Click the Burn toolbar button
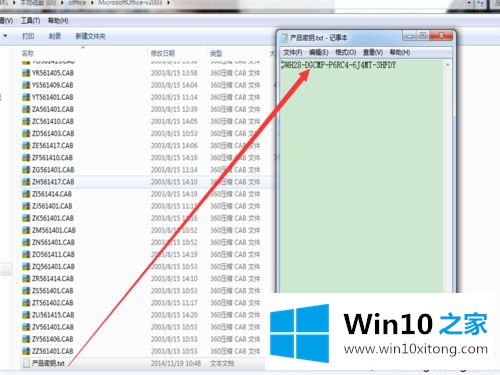 (55, 36)
